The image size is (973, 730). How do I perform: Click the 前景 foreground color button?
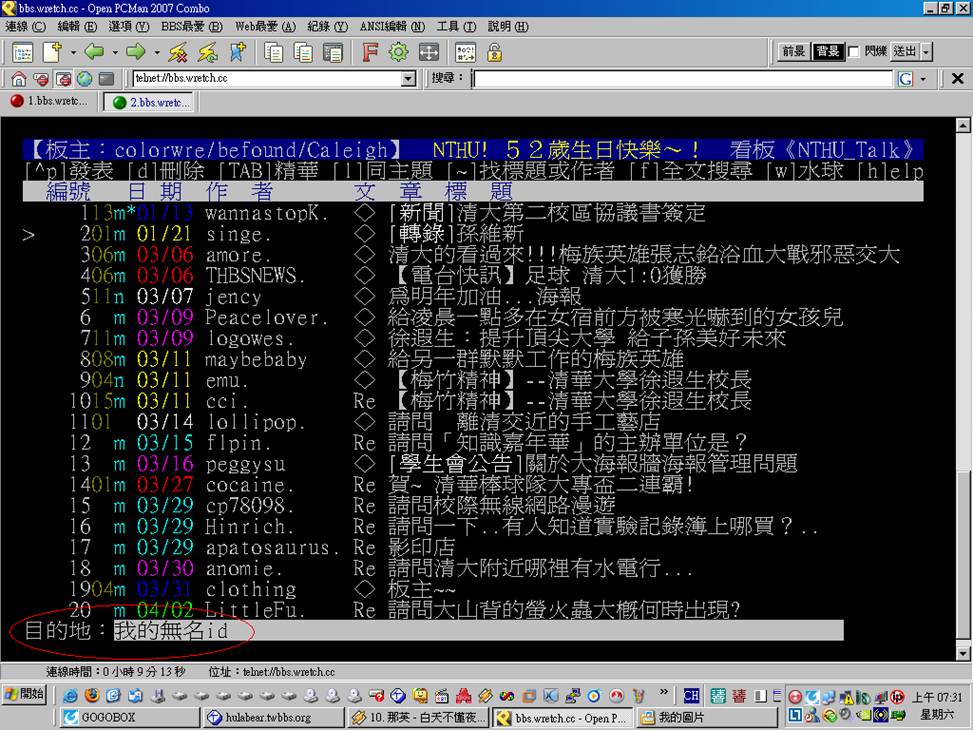pyautogui.click(x=794, y=52)
